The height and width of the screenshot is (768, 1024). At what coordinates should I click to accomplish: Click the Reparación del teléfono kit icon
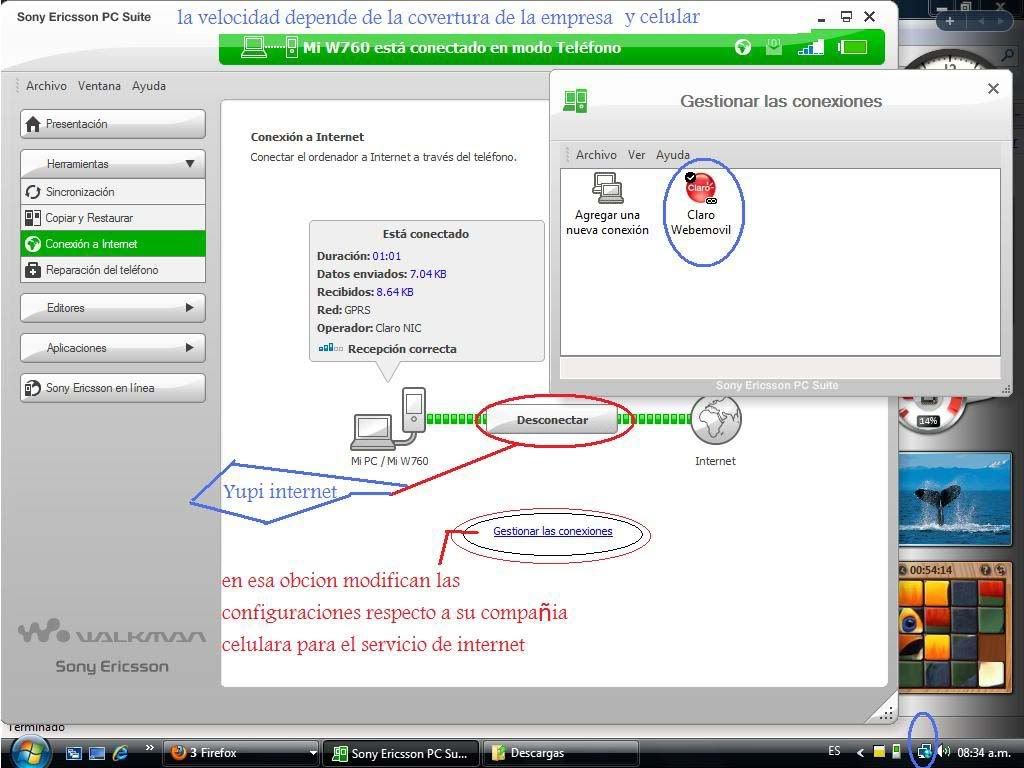(x=33, y=270)
